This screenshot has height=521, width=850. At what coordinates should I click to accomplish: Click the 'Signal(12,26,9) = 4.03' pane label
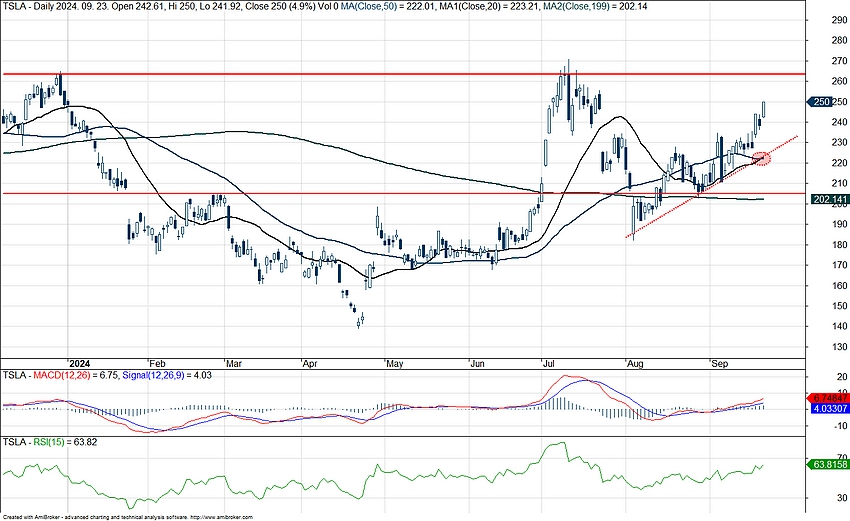(x=167, y=375)
